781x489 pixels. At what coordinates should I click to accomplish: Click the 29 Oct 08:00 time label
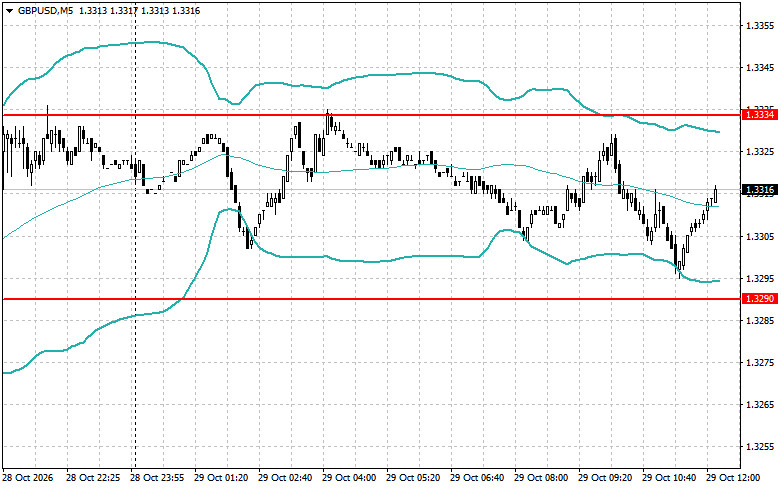541,478
